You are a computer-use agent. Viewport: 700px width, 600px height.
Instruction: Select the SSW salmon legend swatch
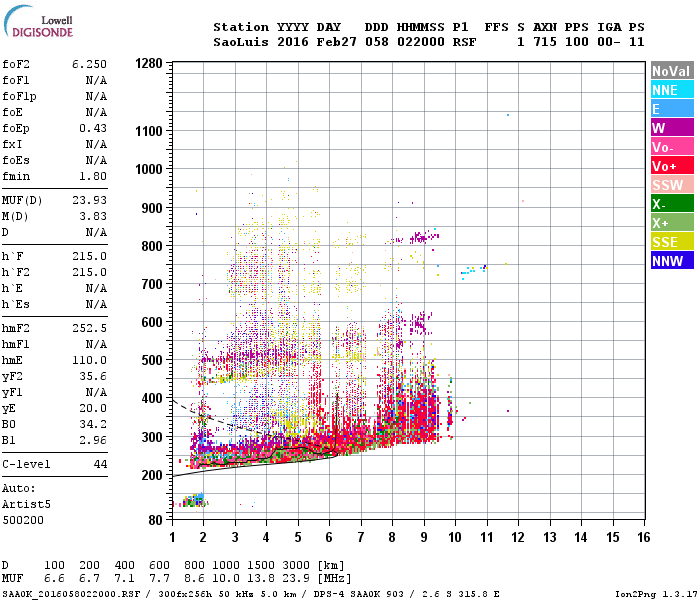[672, 185]
